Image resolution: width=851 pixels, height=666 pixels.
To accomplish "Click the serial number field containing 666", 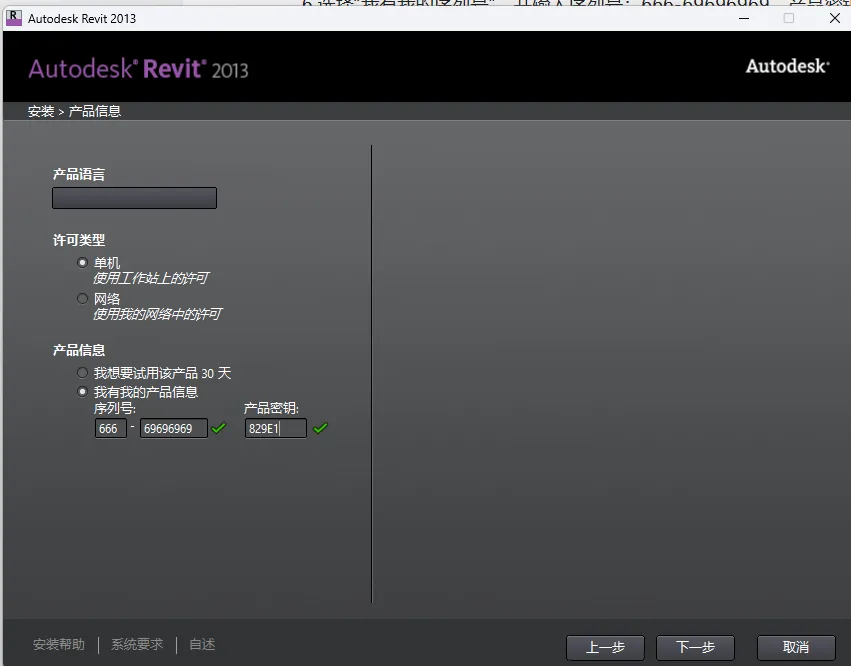I will (x=111, y=428).
